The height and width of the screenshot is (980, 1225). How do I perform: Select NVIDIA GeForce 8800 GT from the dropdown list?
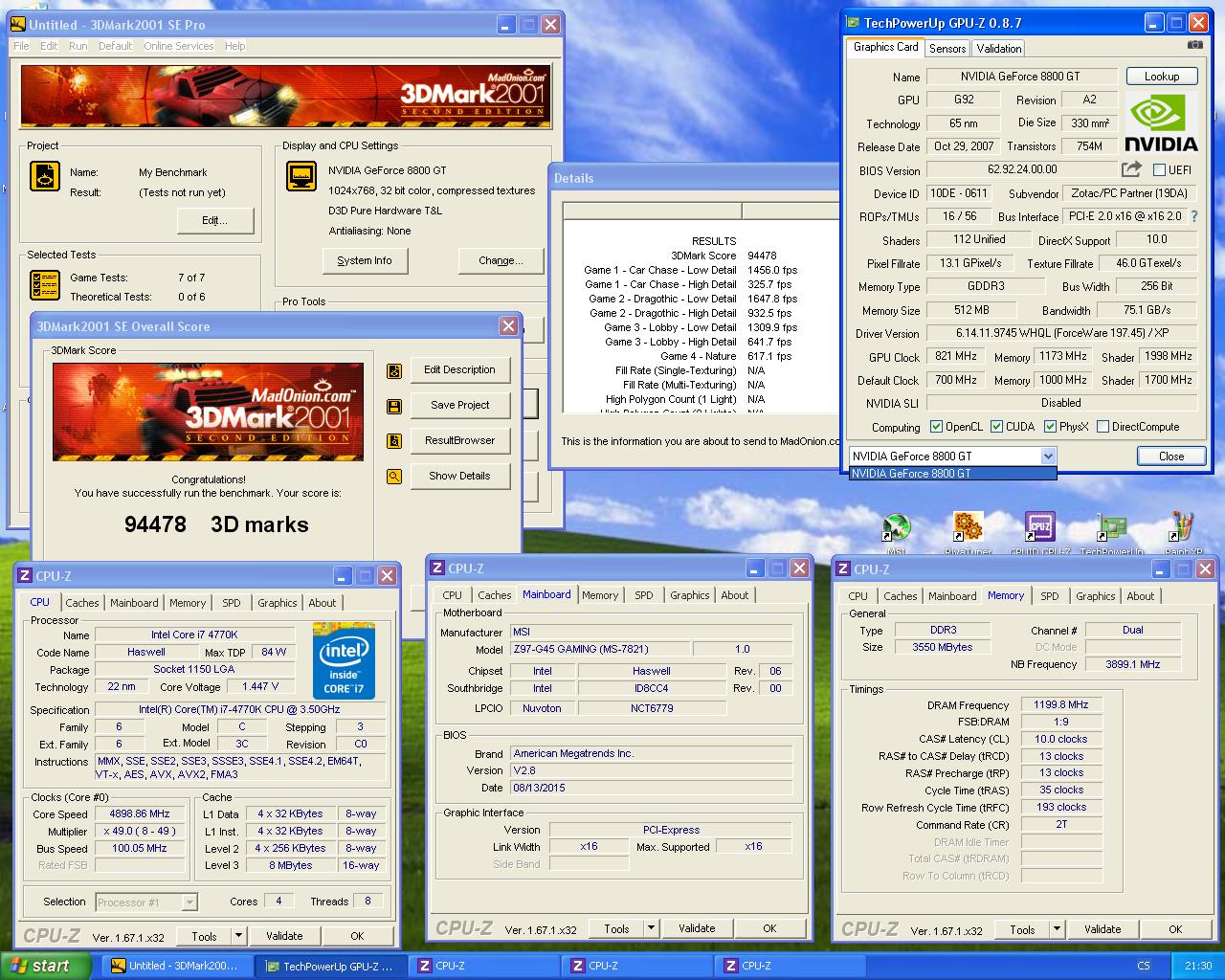point(953,474)
